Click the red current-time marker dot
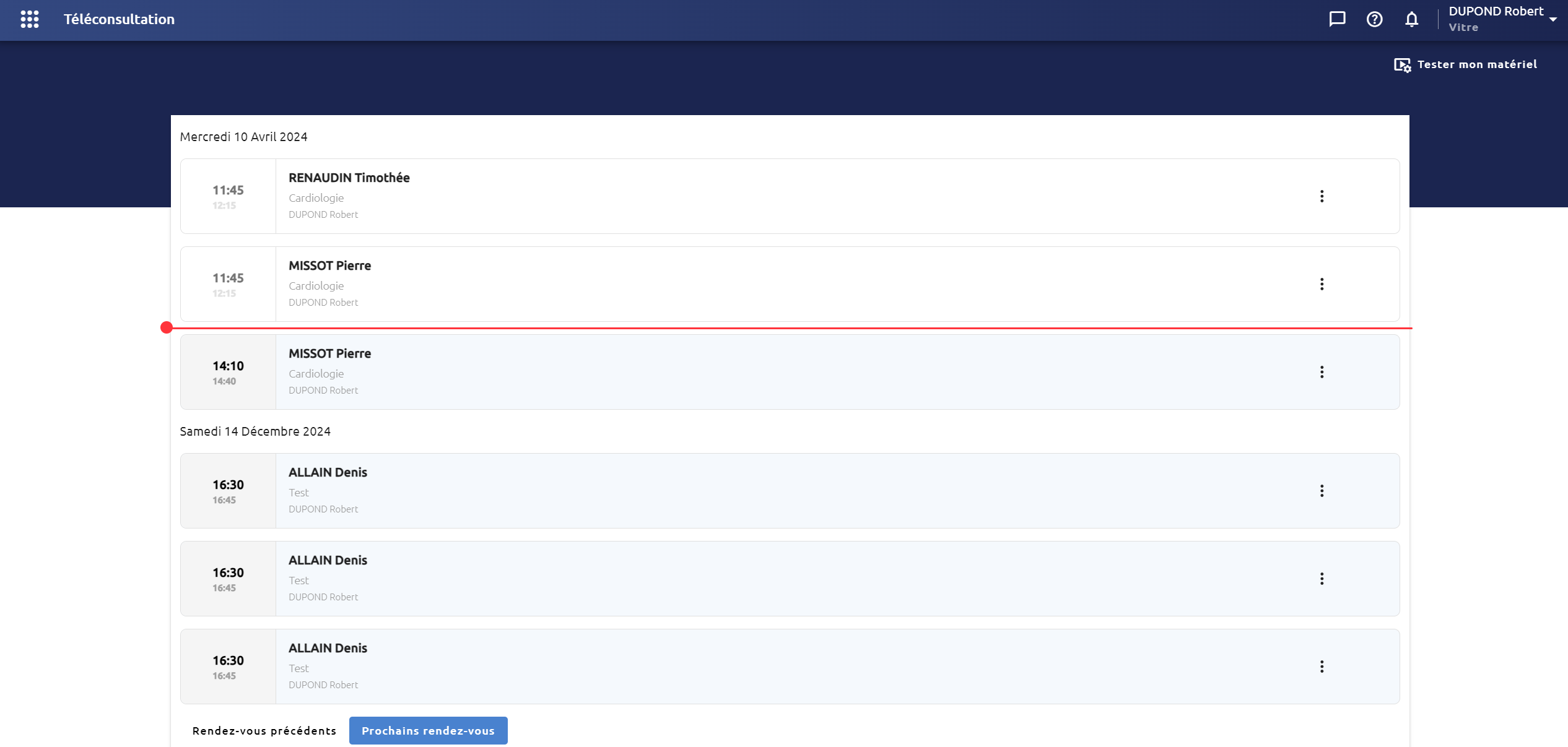The image size is (1568, 747). [166, 327]
